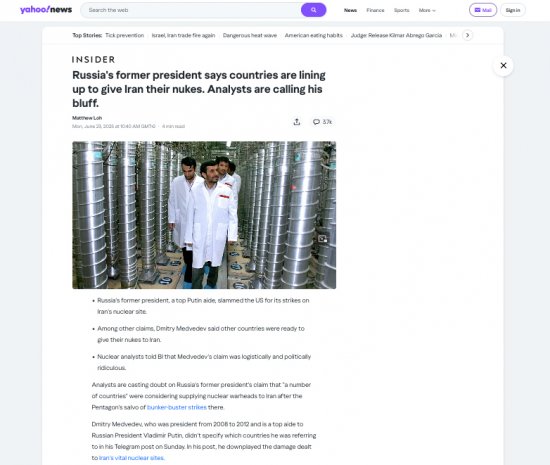550x465 pixels.
Task: Advance top stories with right chevron
Action: click(x=467, y=35)
